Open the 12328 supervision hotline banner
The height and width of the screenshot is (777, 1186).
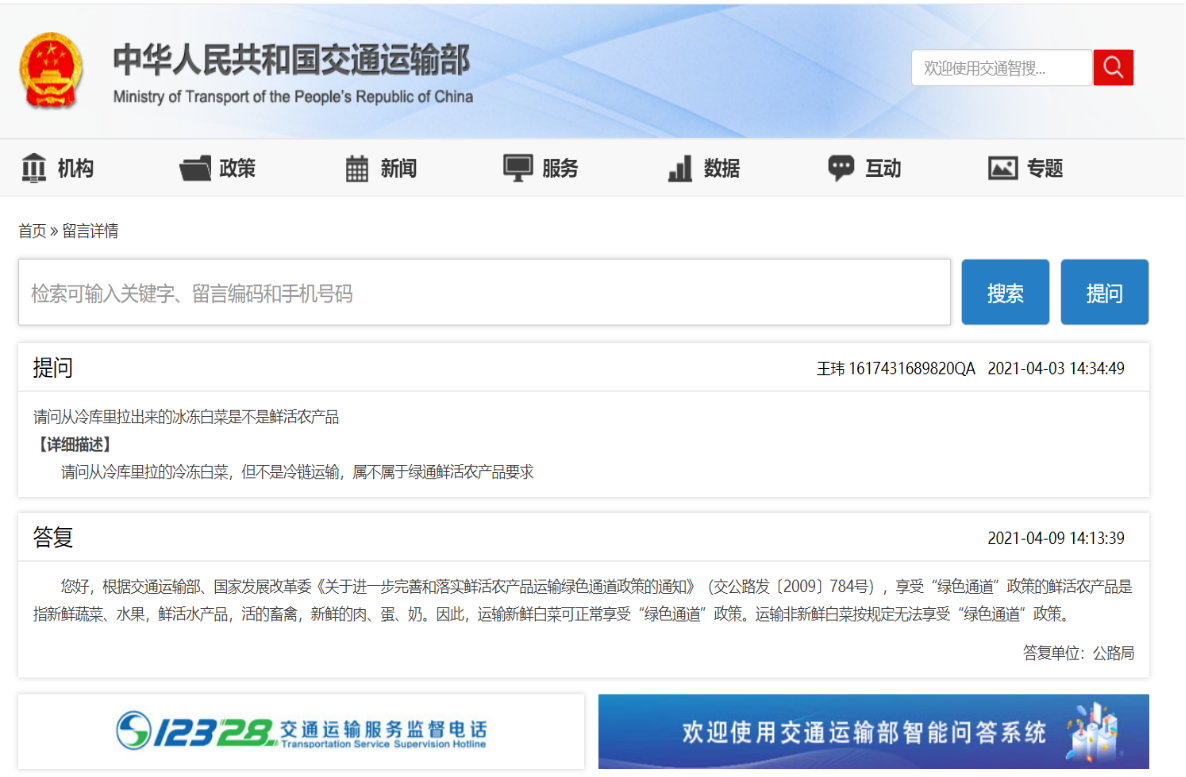tap(301, 731)
